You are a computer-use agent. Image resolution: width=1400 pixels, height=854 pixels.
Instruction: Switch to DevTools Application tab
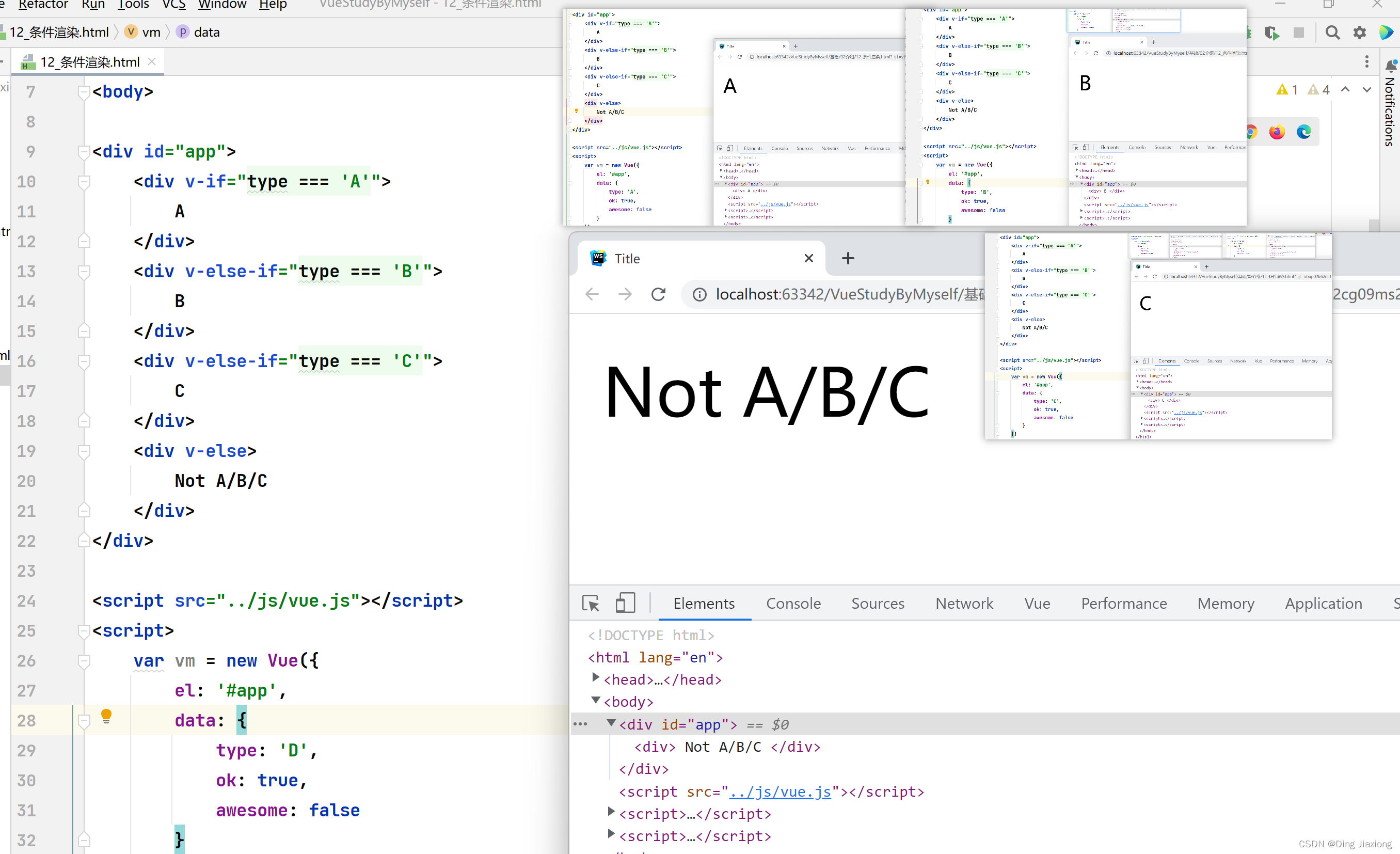click(x=1323, y=604)
